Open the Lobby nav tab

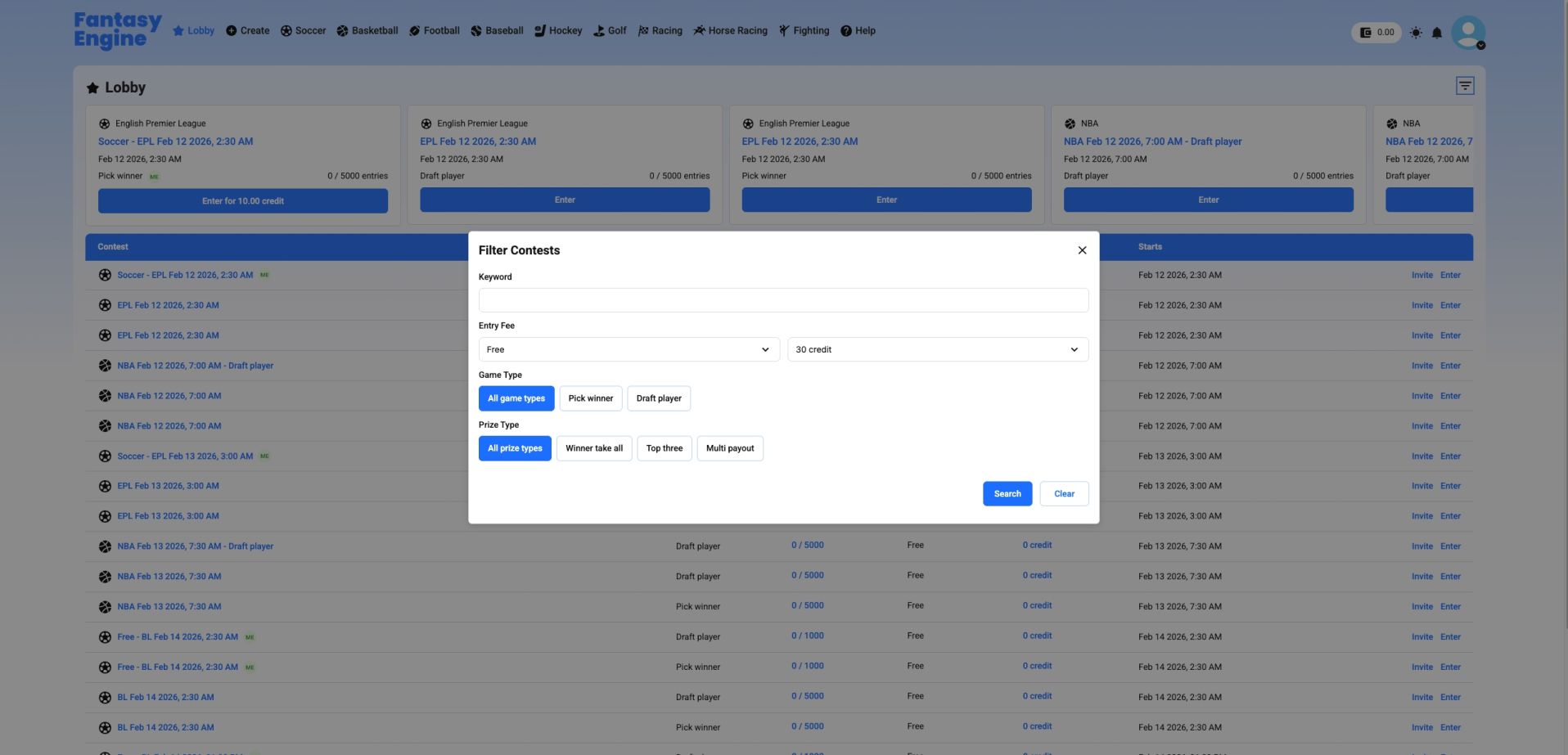(194, 31)
